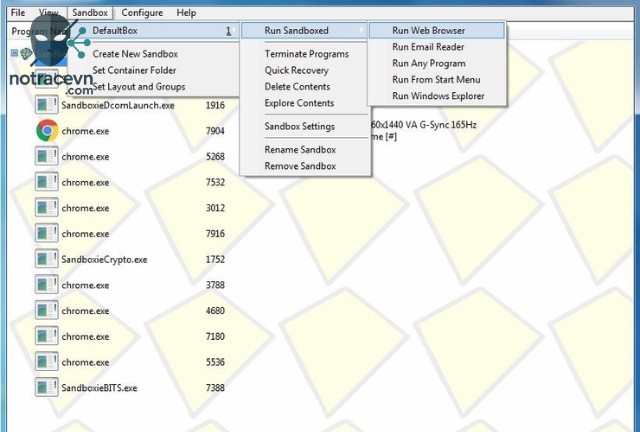Open the File menu
Screen dimensions: 640x432
(18, 13)
